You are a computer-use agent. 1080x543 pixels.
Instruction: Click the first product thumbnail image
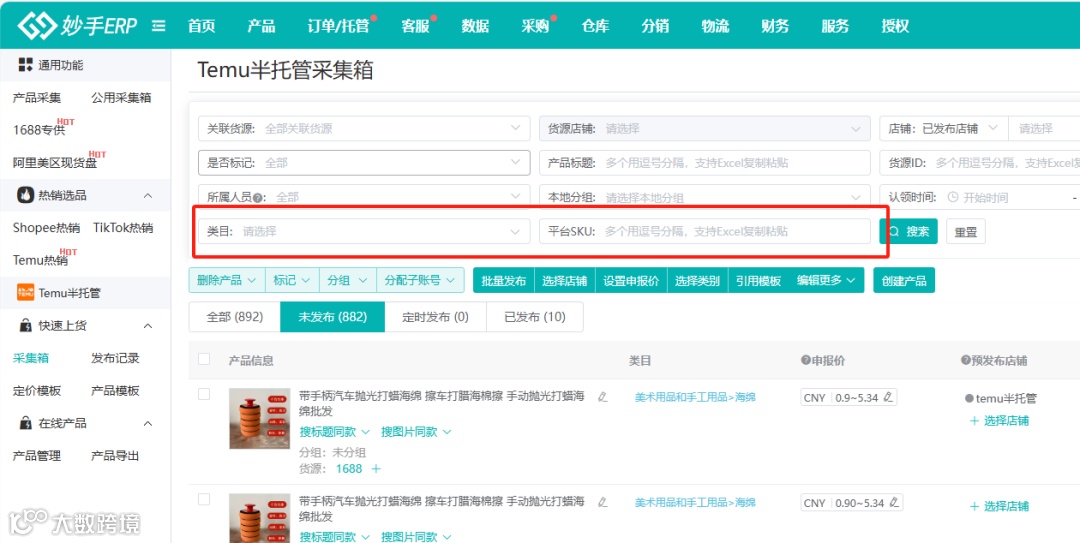pyautogui.click(x=260, y=419)
